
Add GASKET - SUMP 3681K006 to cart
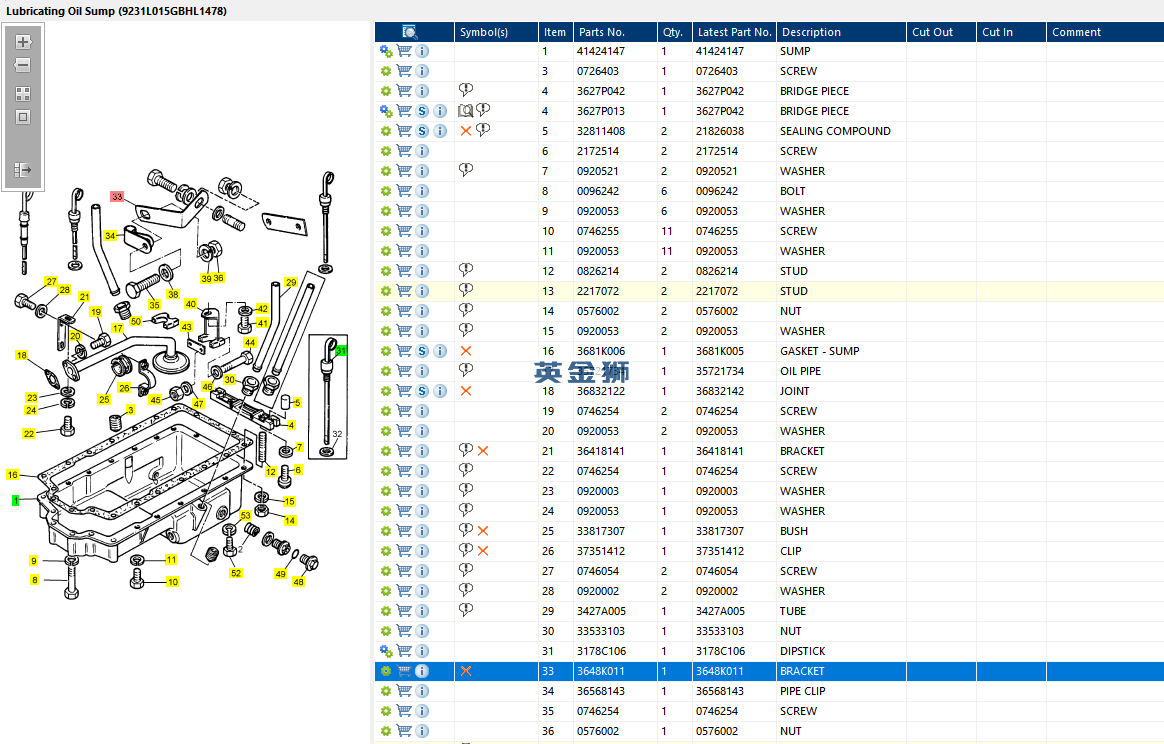(405, 351)
